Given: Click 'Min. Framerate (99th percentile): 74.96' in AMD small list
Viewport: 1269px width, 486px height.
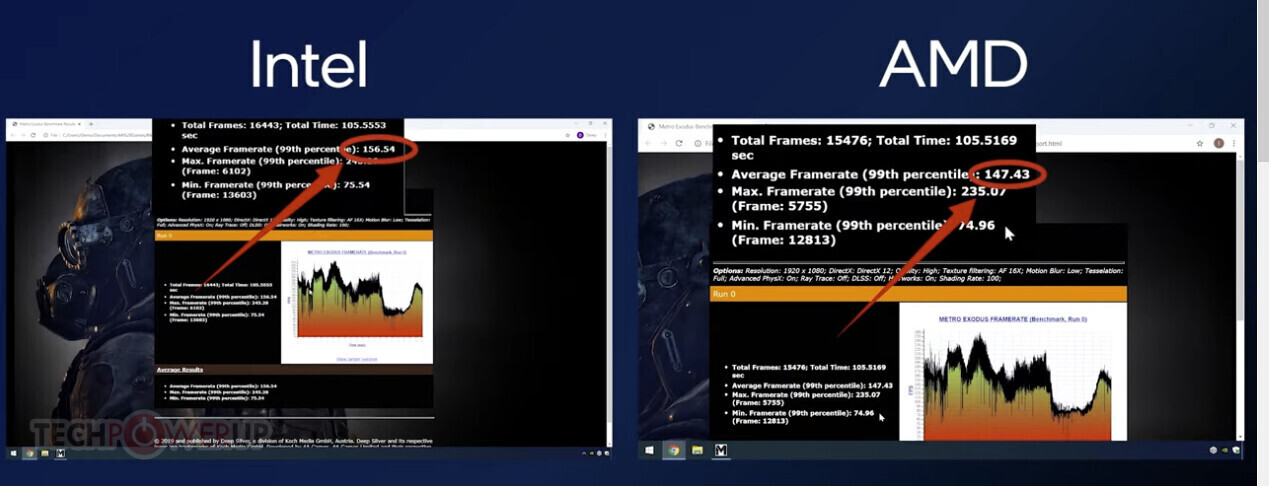Looking at the screenshot, I should tap(803, 417).
